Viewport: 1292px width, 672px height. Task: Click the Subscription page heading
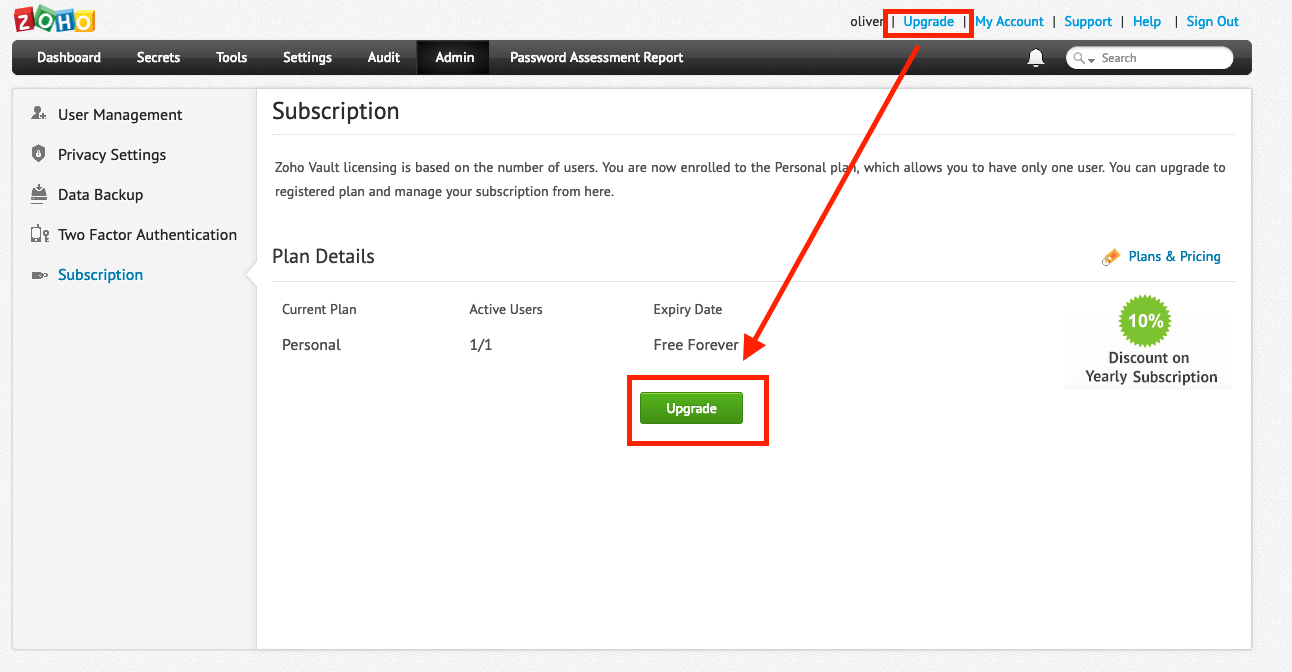[x=336, y=111]
